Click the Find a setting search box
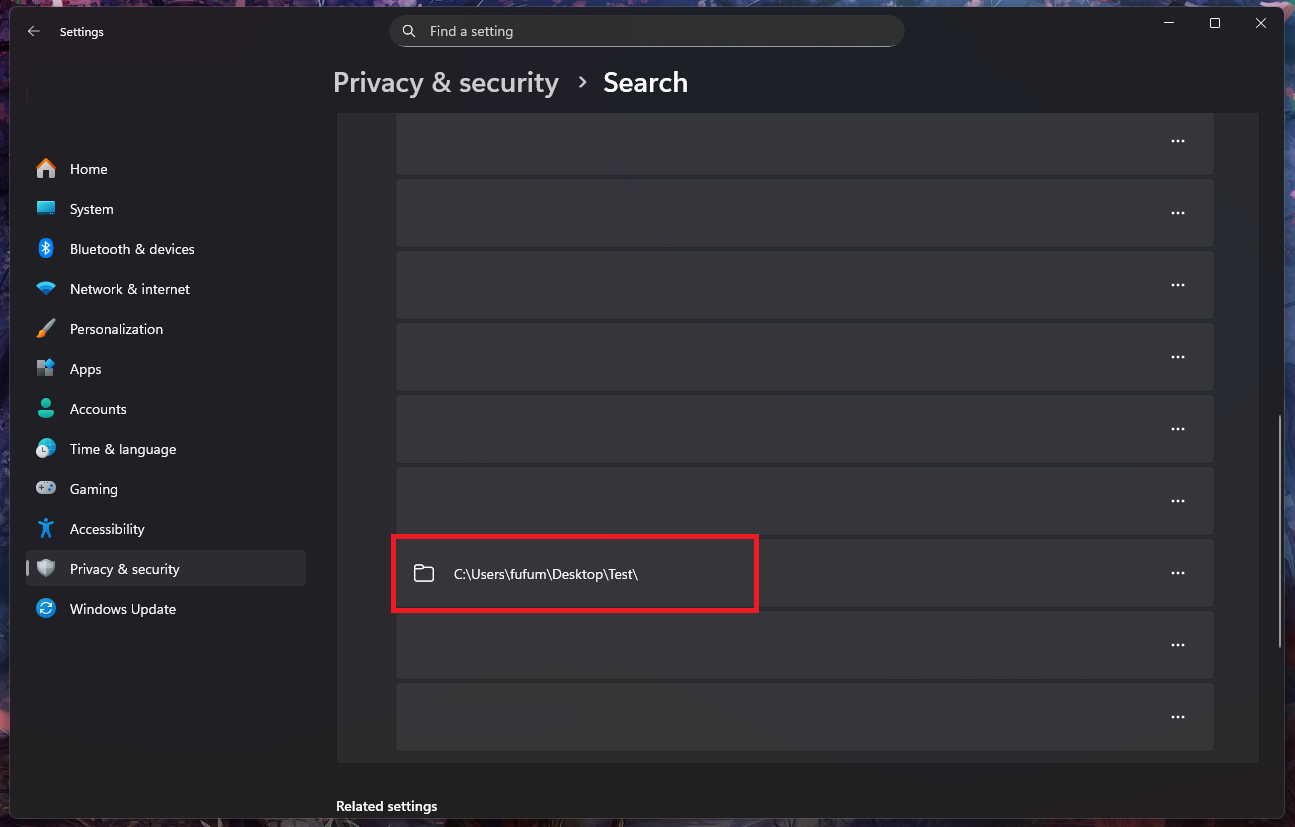The width and height of the screenshot is (1295, 827). 660,32
